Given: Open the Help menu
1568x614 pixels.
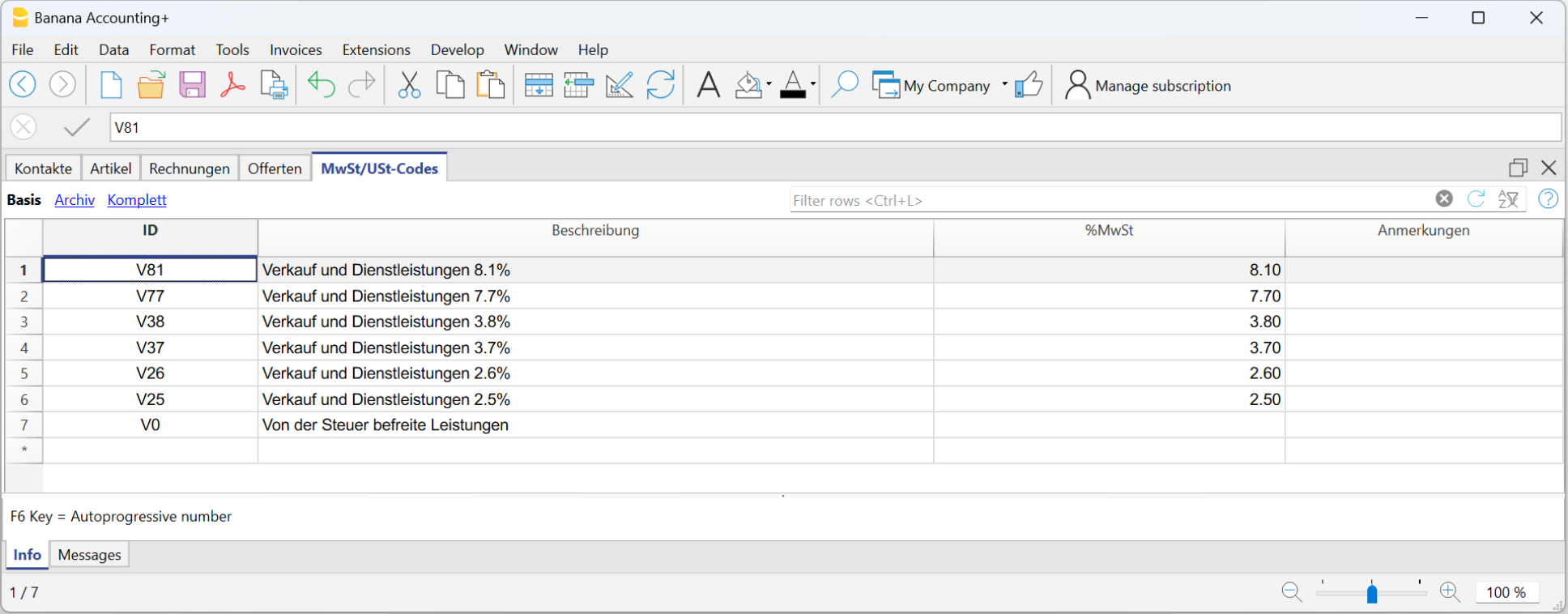Looking at the screenshot, I should pyautogui.click(x=593, y=49).
